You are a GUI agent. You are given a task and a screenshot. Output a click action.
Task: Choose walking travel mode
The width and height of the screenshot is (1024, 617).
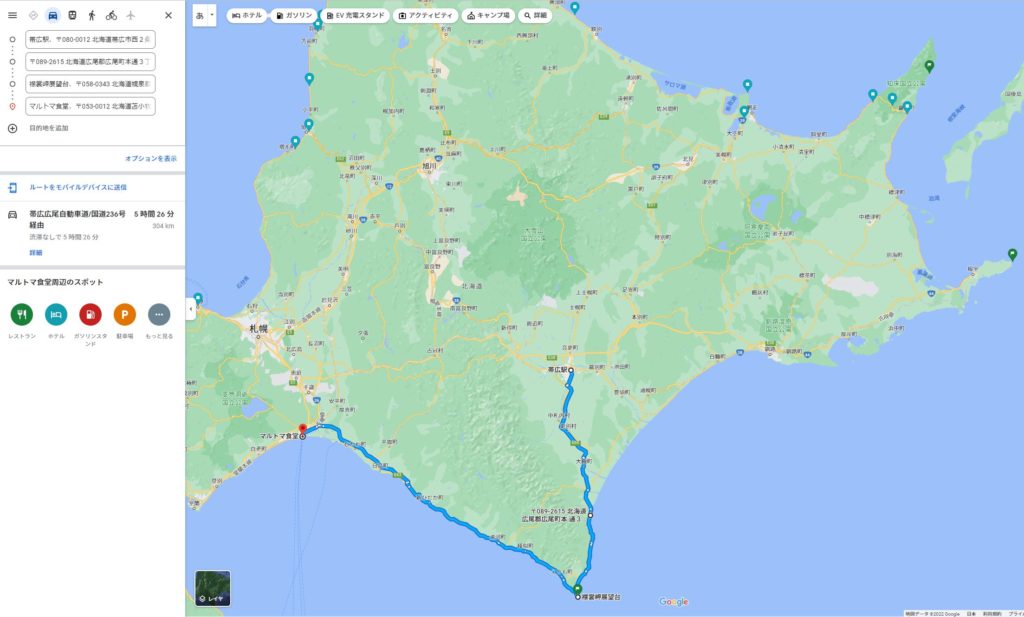coord(92,15)
